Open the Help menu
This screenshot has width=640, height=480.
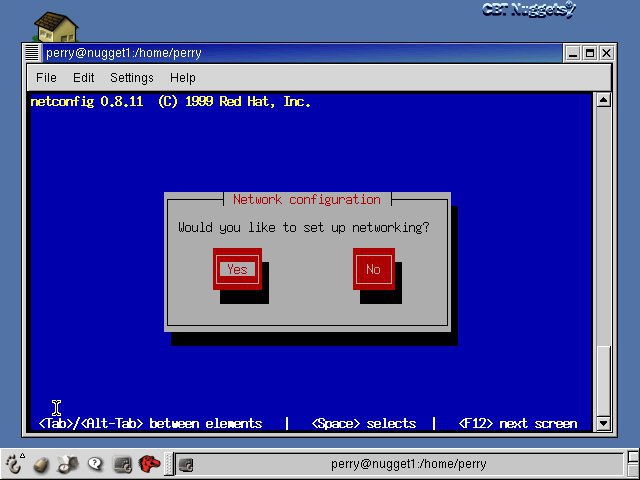click(x=182, y=78)
